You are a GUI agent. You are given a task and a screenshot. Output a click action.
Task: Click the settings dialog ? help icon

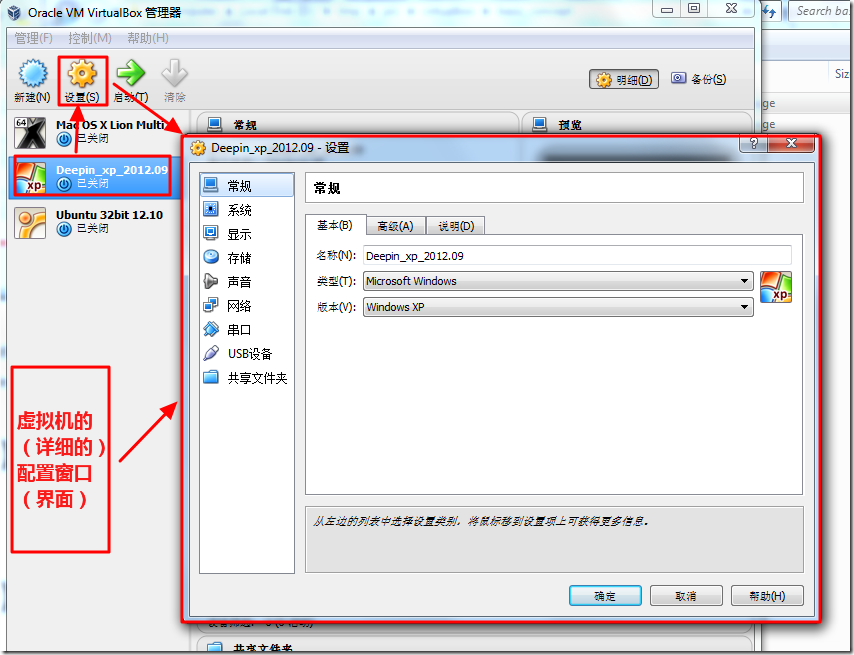pos(753,143)
